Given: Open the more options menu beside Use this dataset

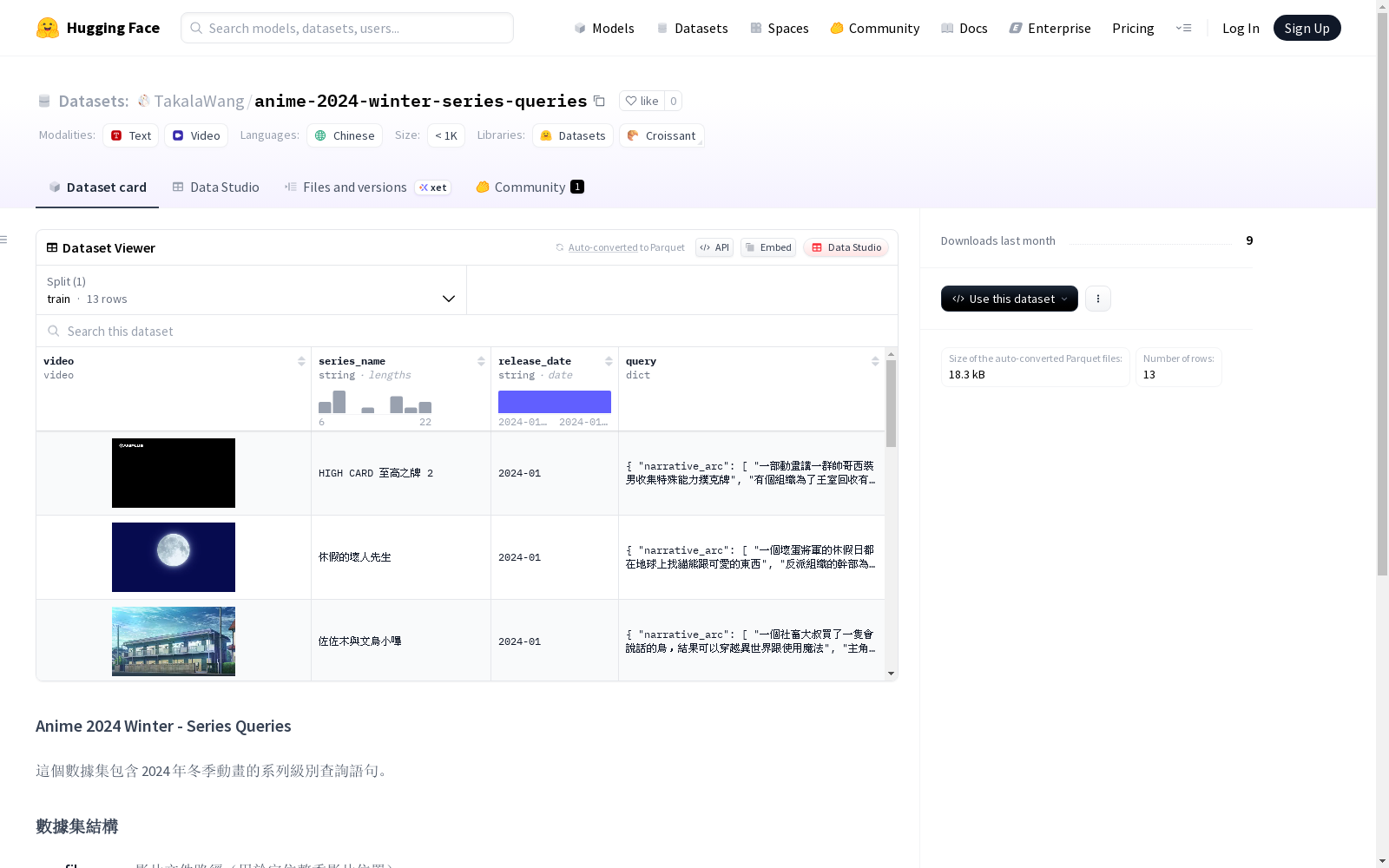Looking at the screenshot, I should point(1098,299).
